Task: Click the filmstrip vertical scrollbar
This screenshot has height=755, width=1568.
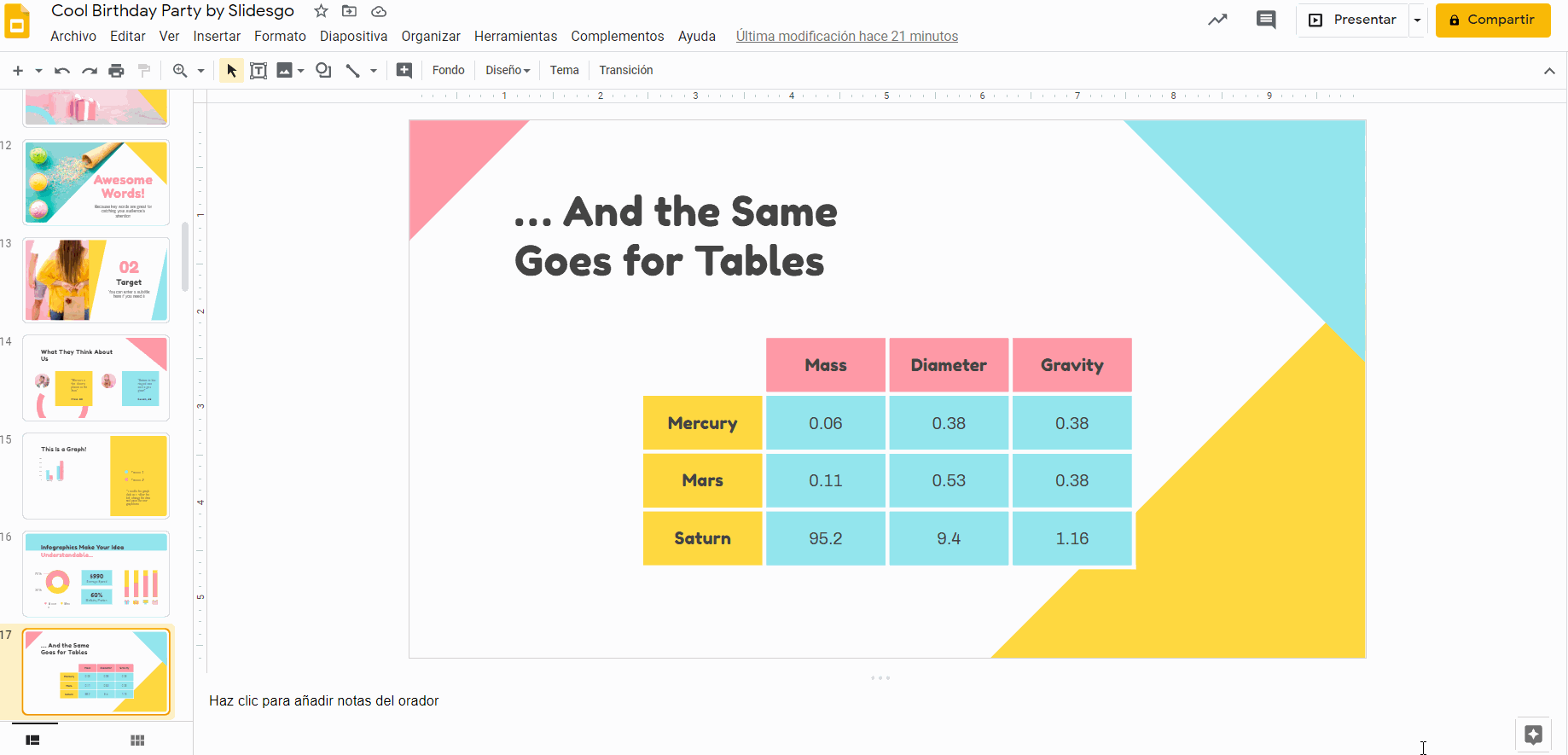Action: [x=185, y=257]
